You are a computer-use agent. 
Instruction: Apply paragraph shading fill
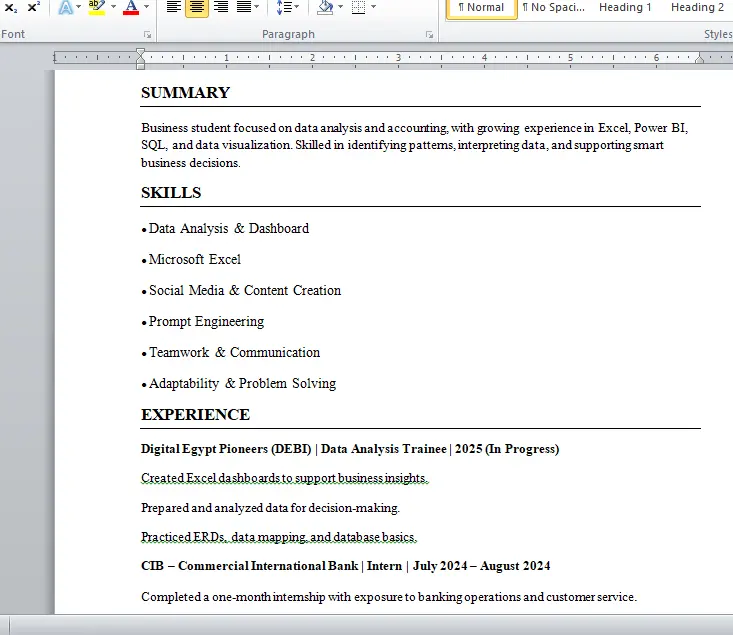click(x=325, y=7)
